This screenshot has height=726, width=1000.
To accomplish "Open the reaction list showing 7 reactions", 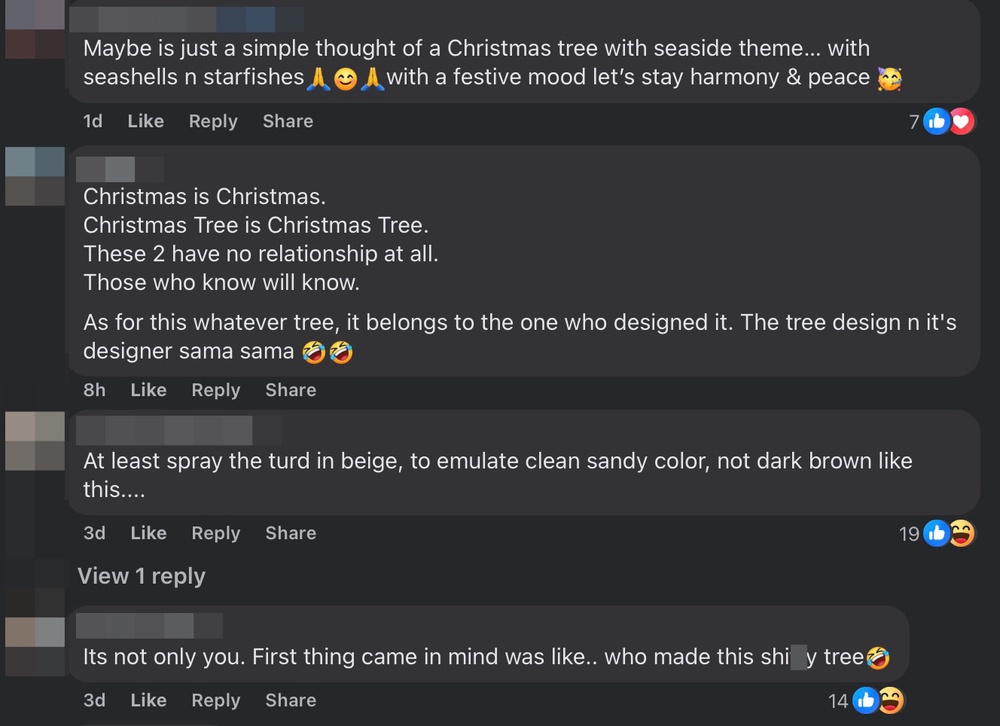I will [x=913, y=121].
